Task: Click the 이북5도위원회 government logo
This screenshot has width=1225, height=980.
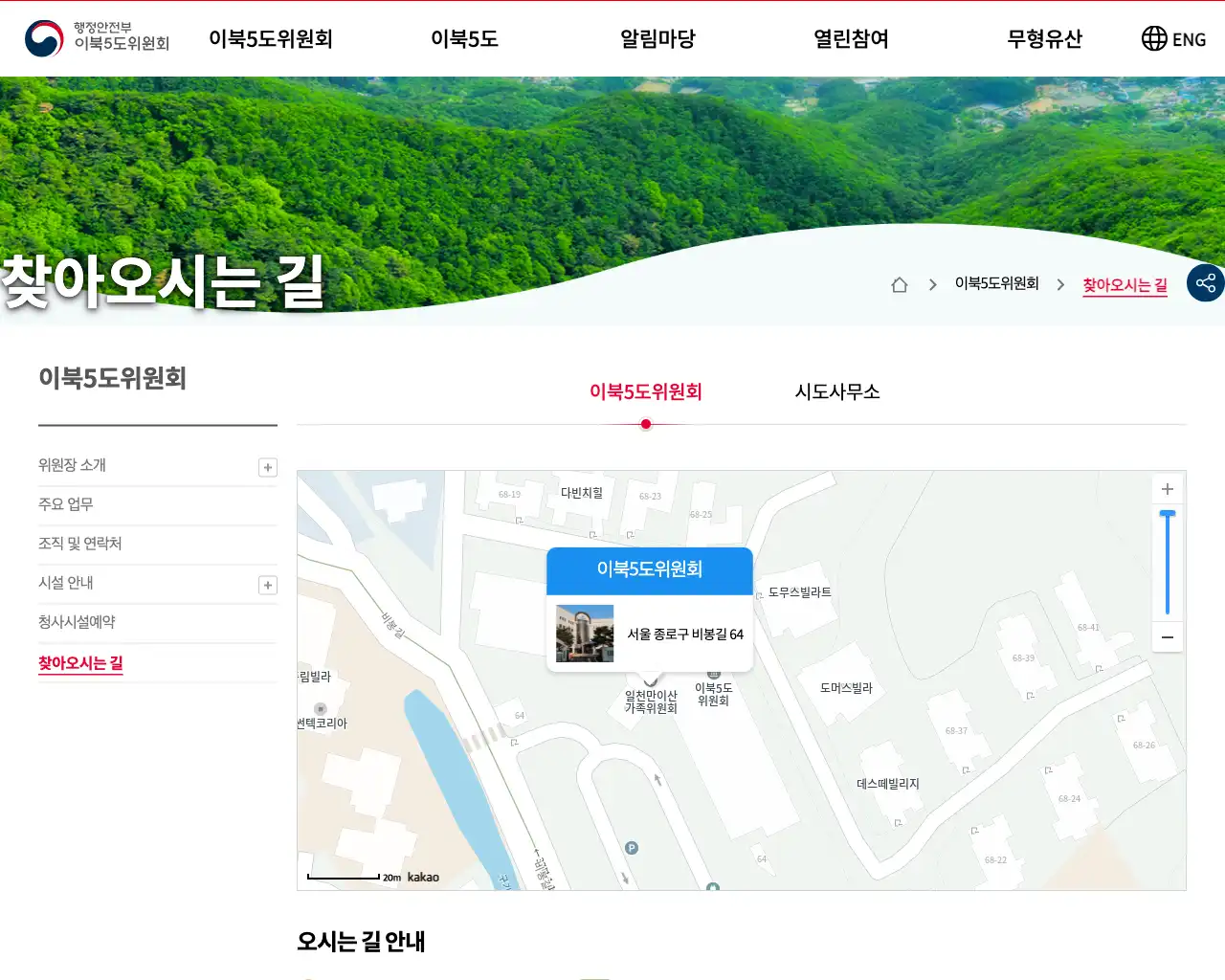Action: (x=97, y=38)
